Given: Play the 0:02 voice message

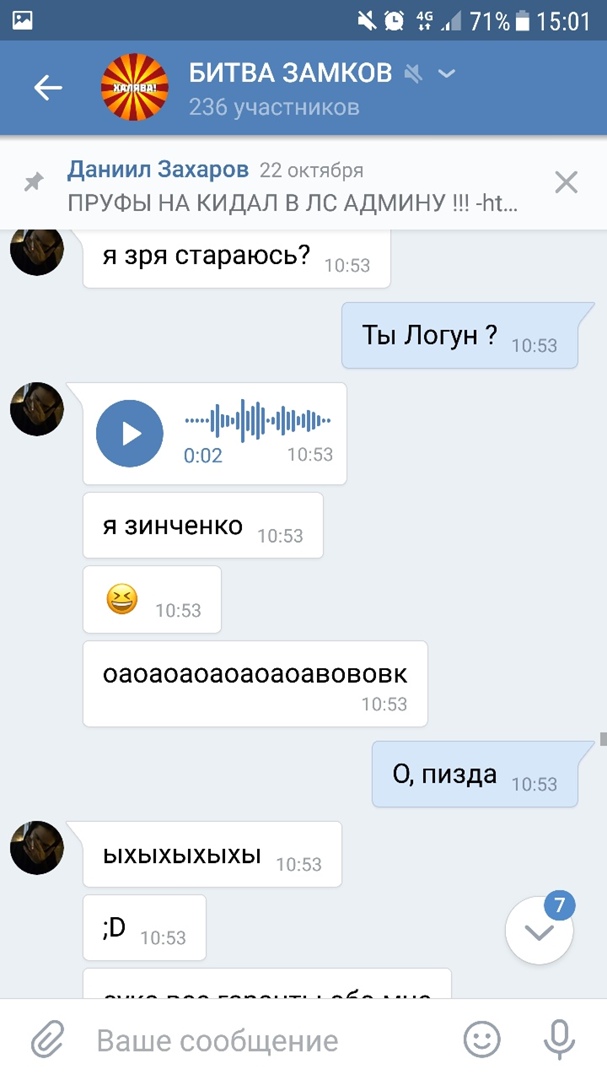Looking at the screenshot, I should pos(130,433).
